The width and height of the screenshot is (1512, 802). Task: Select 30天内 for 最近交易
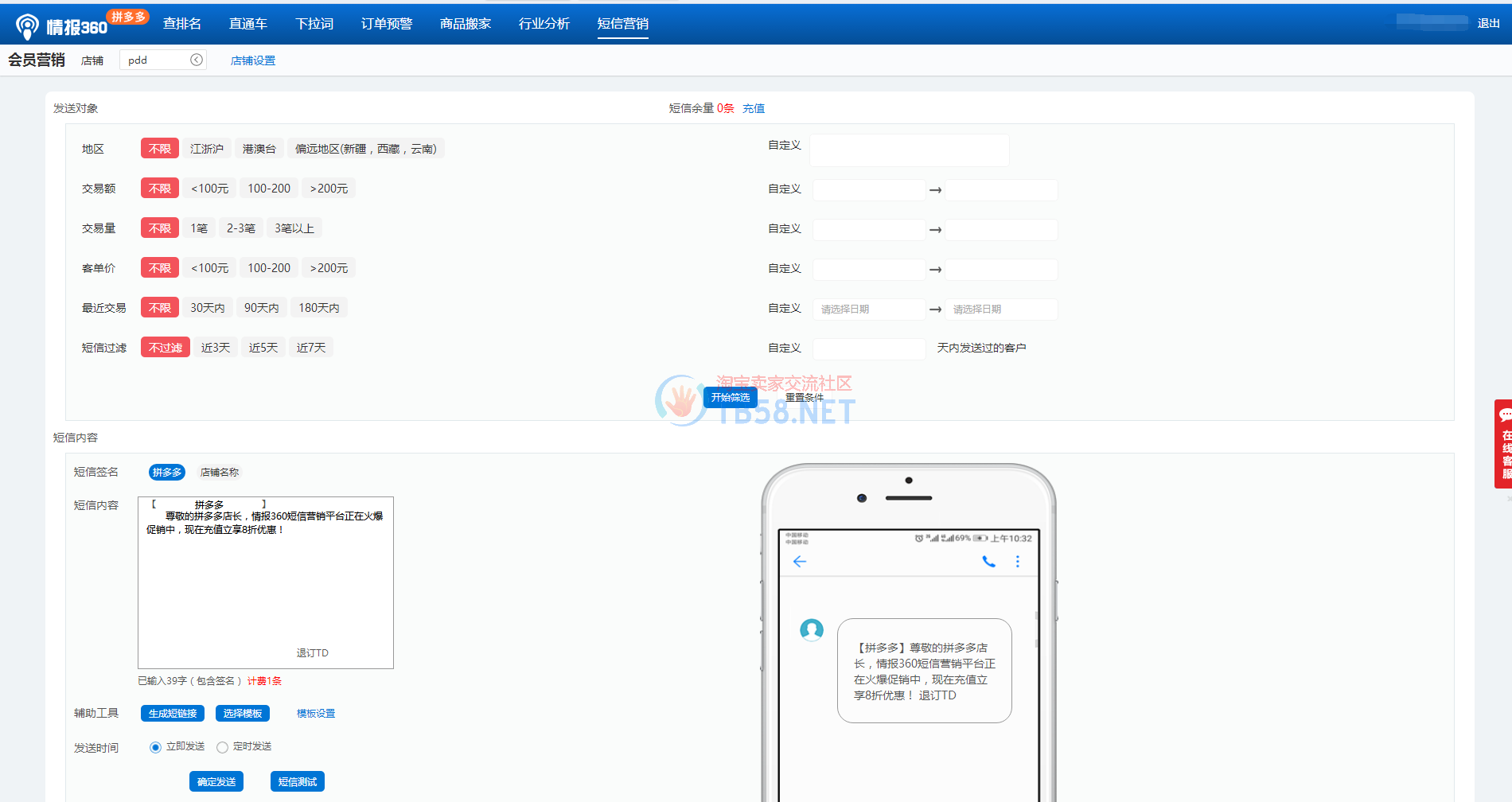tap(208, 308)
